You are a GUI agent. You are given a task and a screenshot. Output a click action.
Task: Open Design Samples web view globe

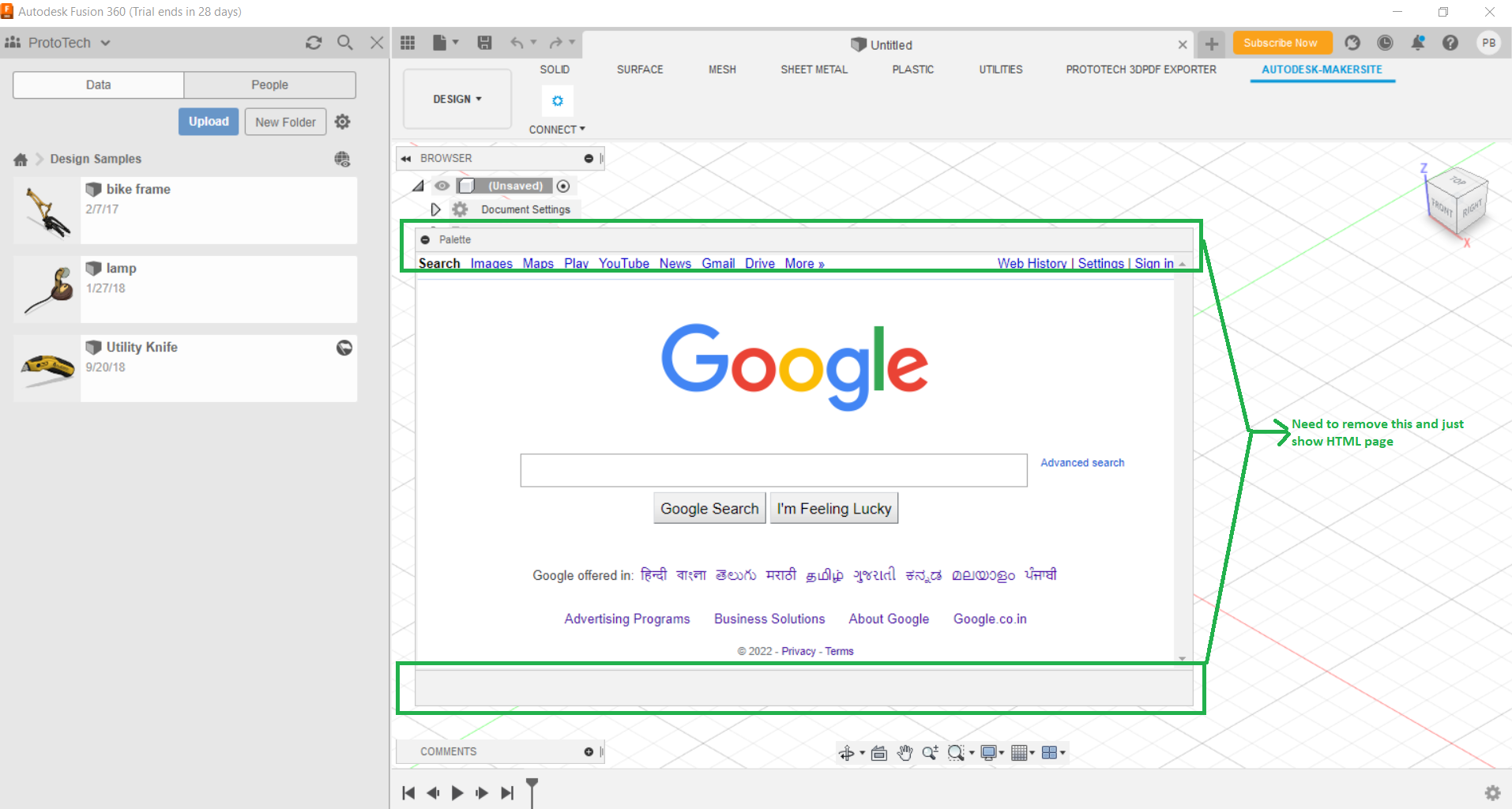point(342,160)
